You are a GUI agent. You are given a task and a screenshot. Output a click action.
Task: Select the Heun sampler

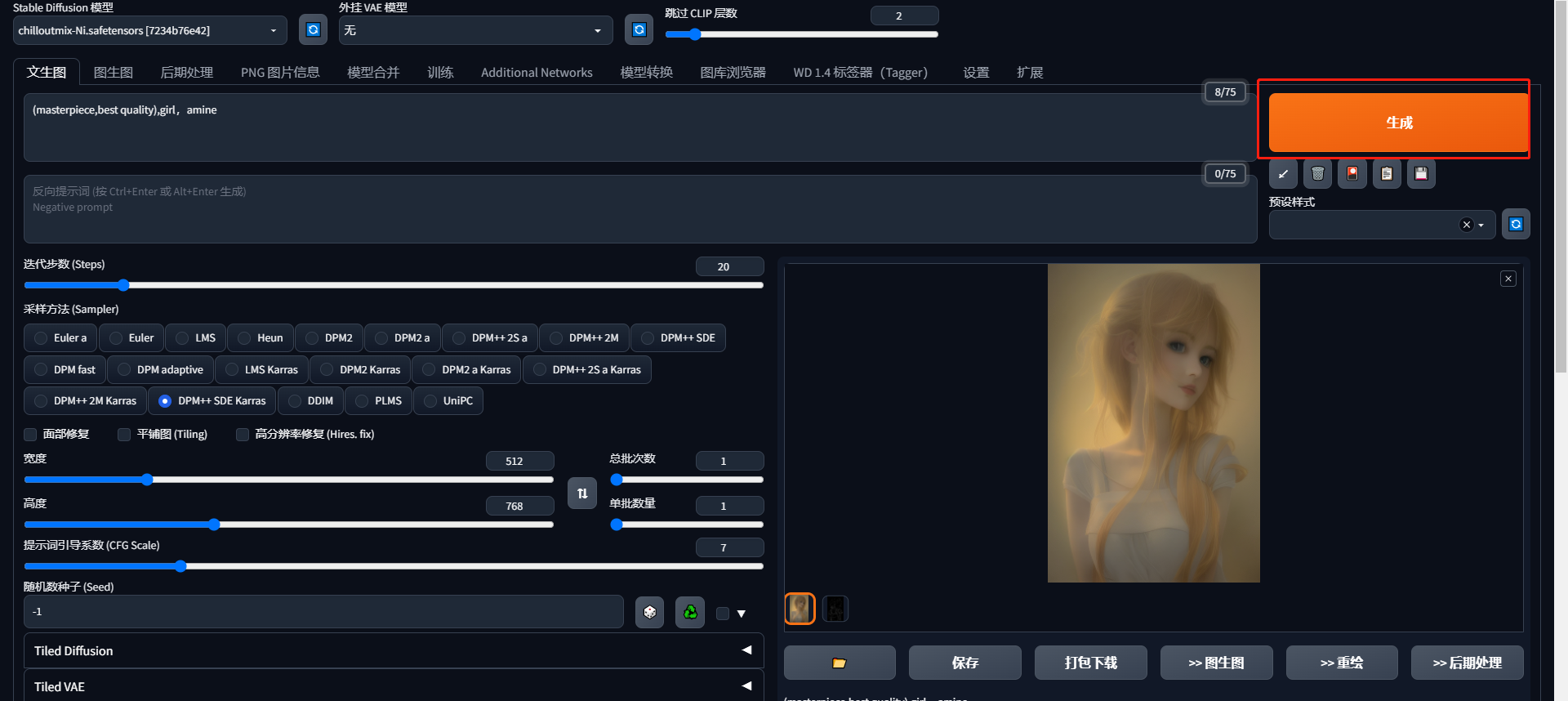261,337
